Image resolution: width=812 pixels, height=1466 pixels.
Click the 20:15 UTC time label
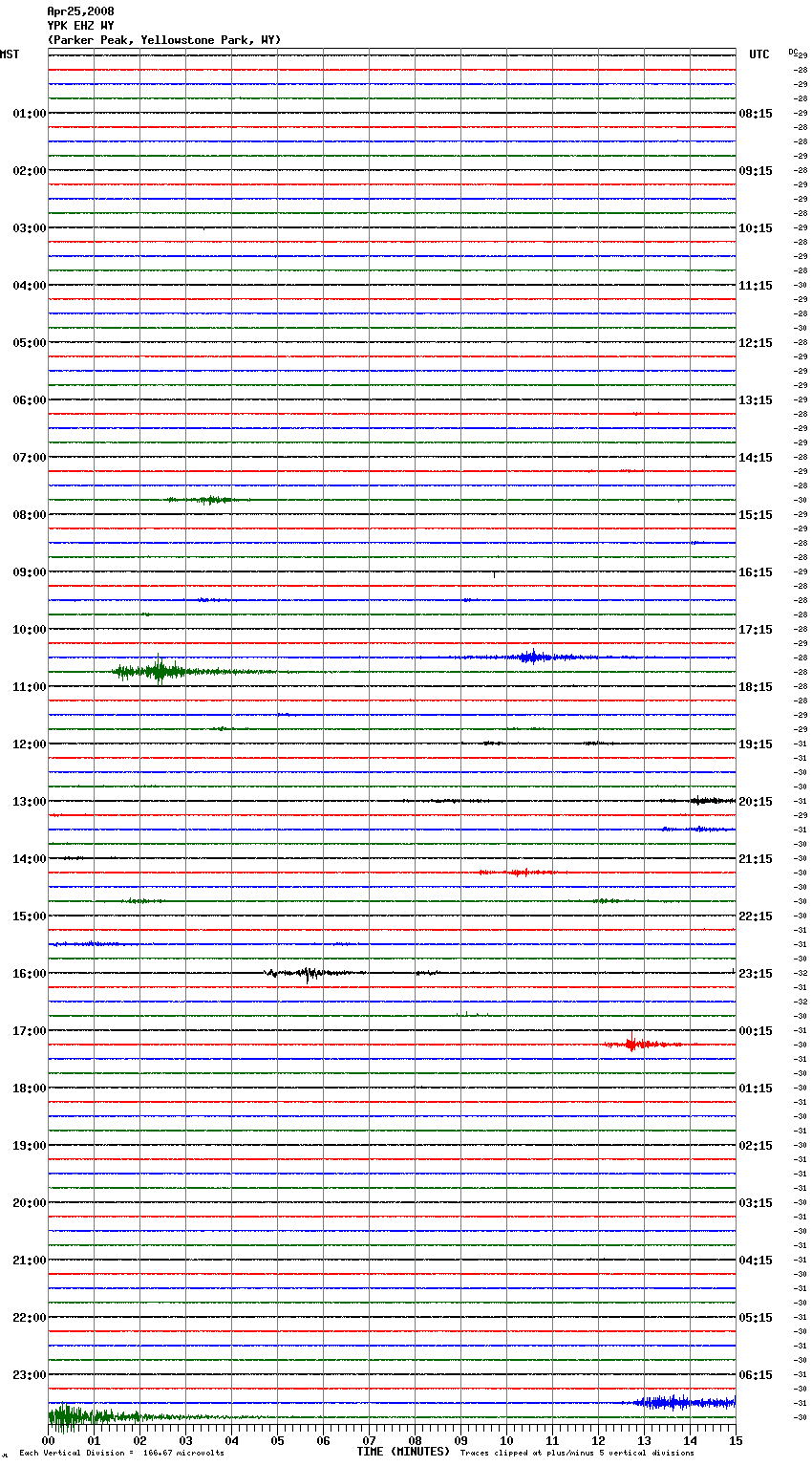tap(756, 802)
